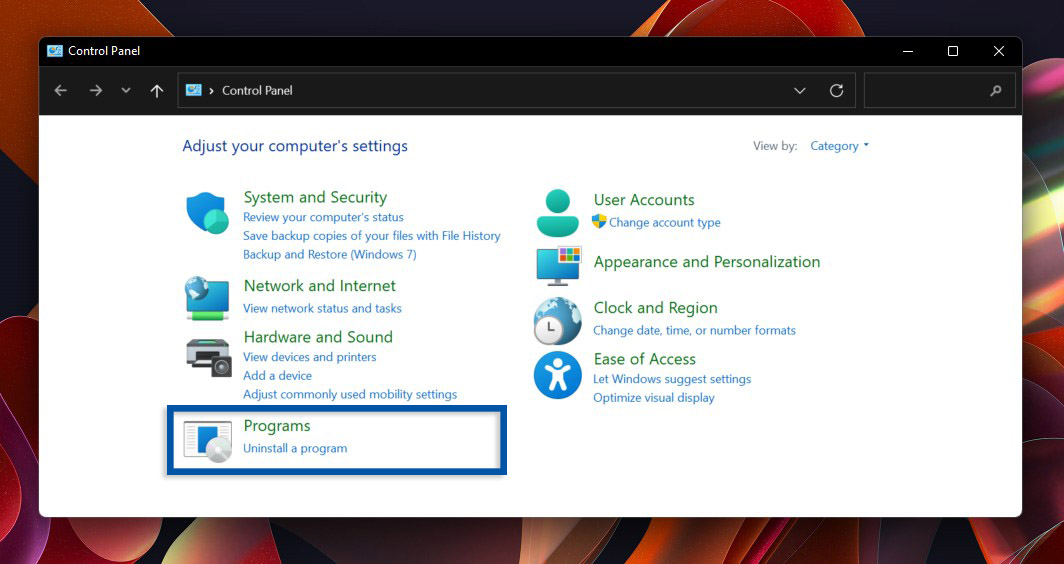Click Let Windows suggest settings
1064x564 pixels.
point(672,379)
